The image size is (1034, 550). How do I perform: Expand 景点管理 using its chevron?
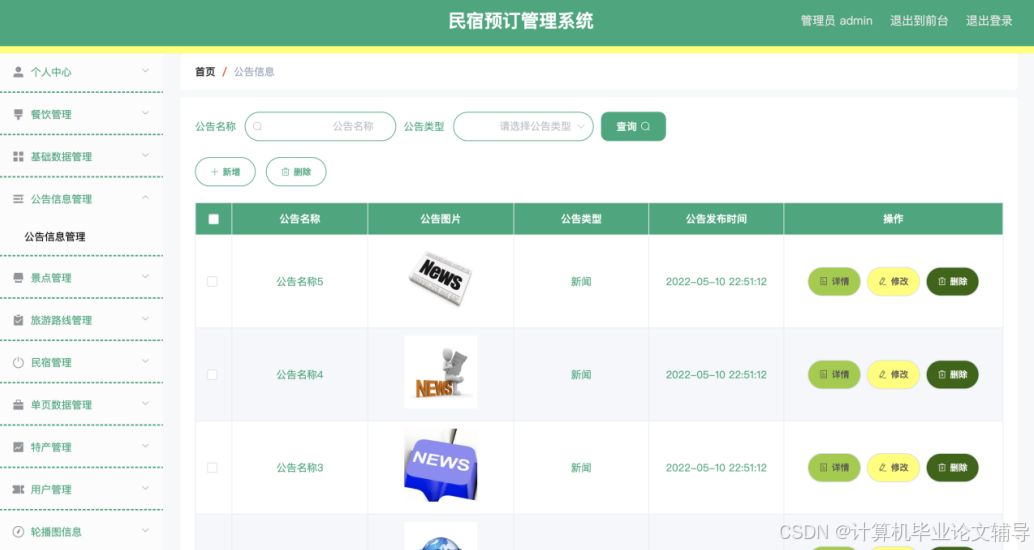(145, 276)
